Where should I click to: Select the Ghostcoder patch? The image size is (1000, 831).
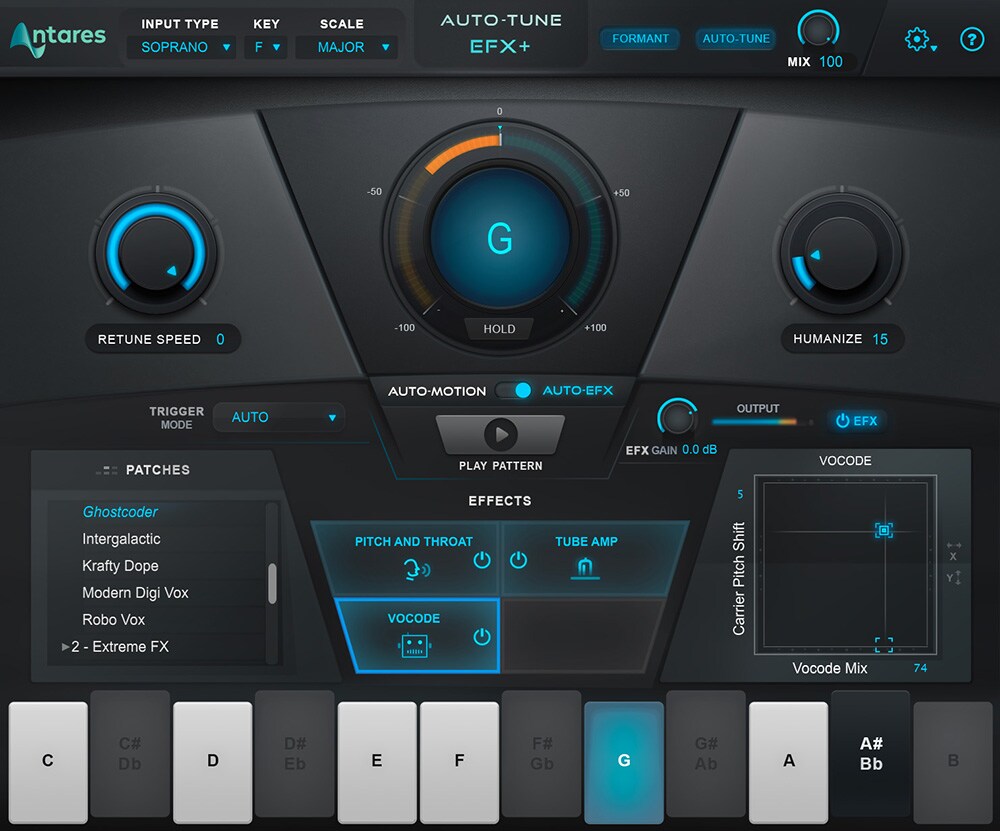pyautogui.click(x=120, y=512)
